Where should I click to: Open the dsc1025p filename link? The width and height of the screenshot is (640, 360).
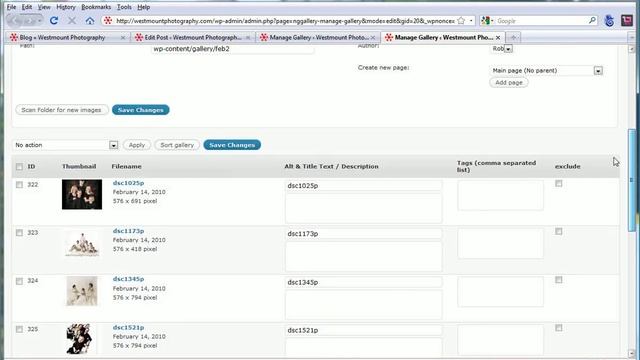128,183
